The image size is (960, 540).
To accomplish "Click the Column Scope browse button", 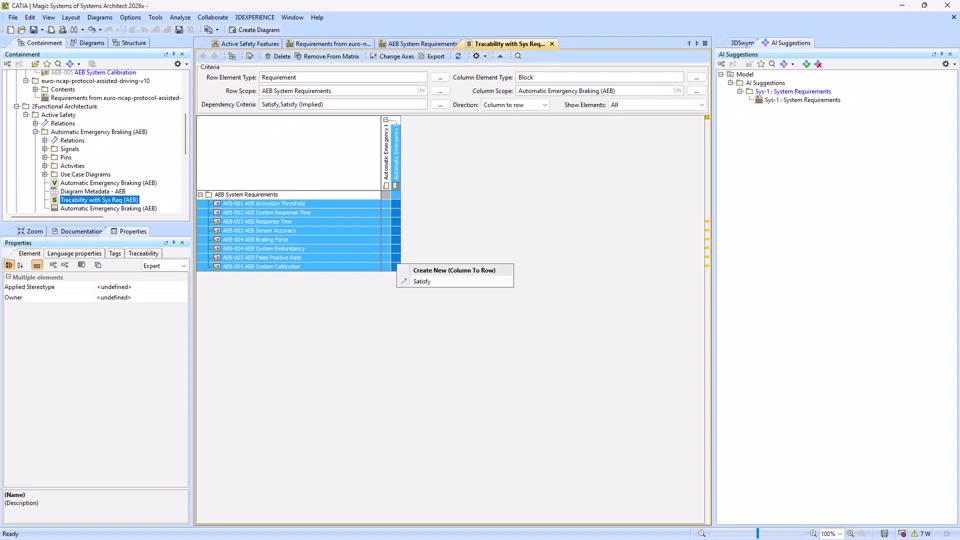I will 696,91.
